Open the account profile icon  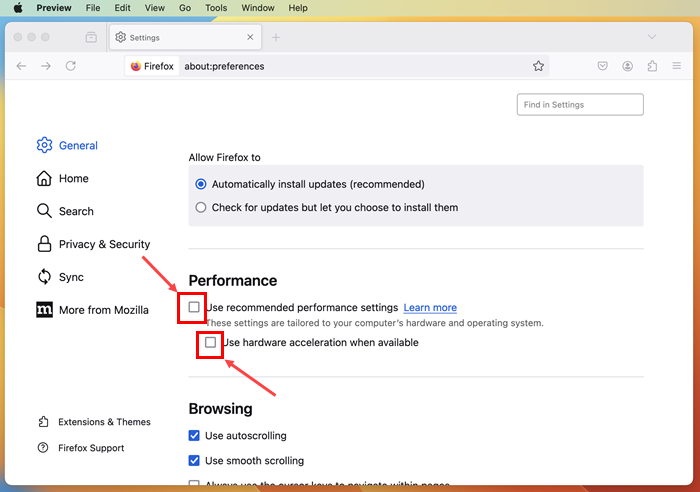pyautogui.click(x=627, y=66)
